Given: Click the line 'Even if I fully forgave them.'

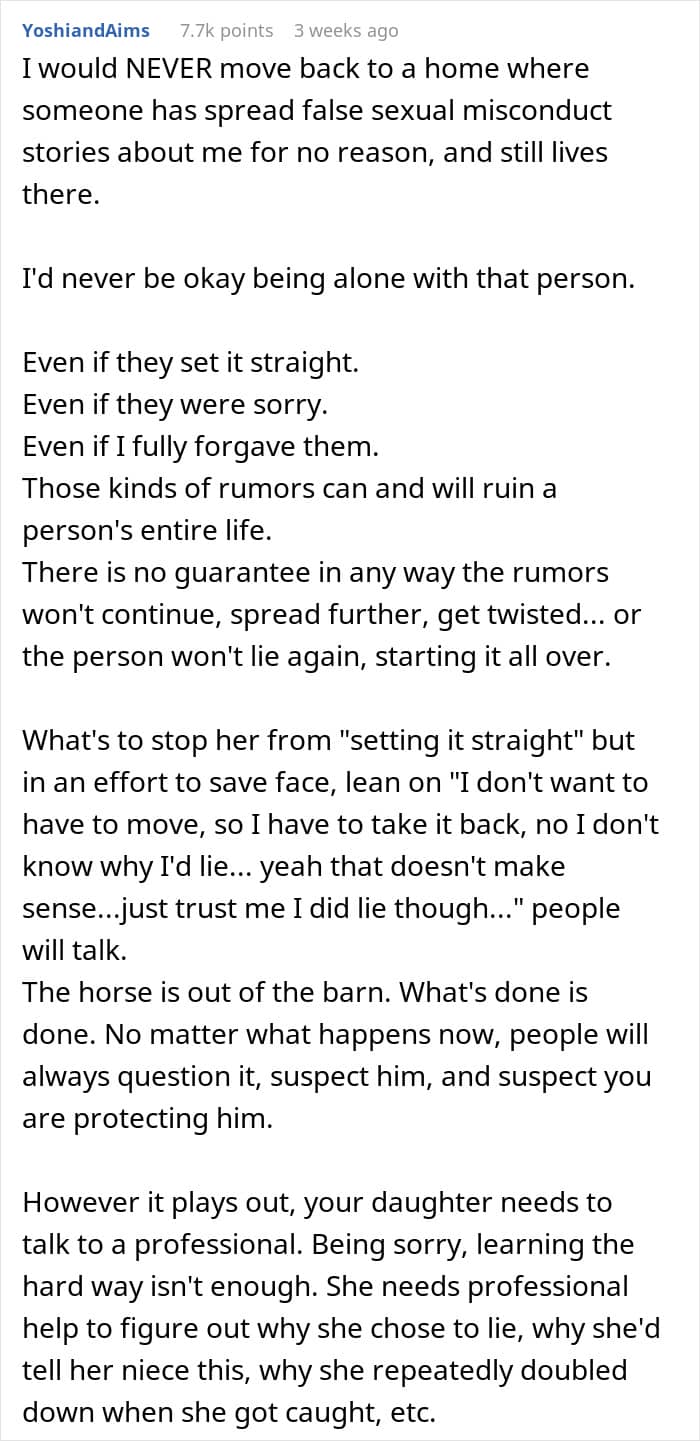Looking at the screenshot, I should [201, 447].
